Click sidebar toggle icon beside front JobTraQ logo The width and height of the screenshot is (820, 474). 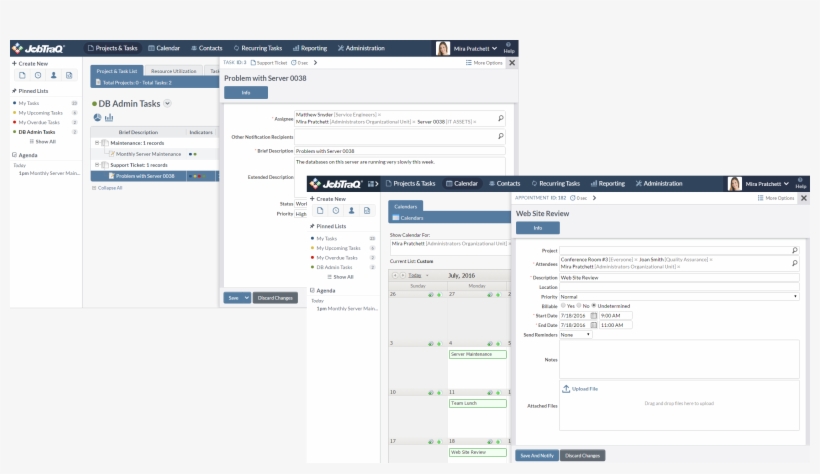pos(372,184)
